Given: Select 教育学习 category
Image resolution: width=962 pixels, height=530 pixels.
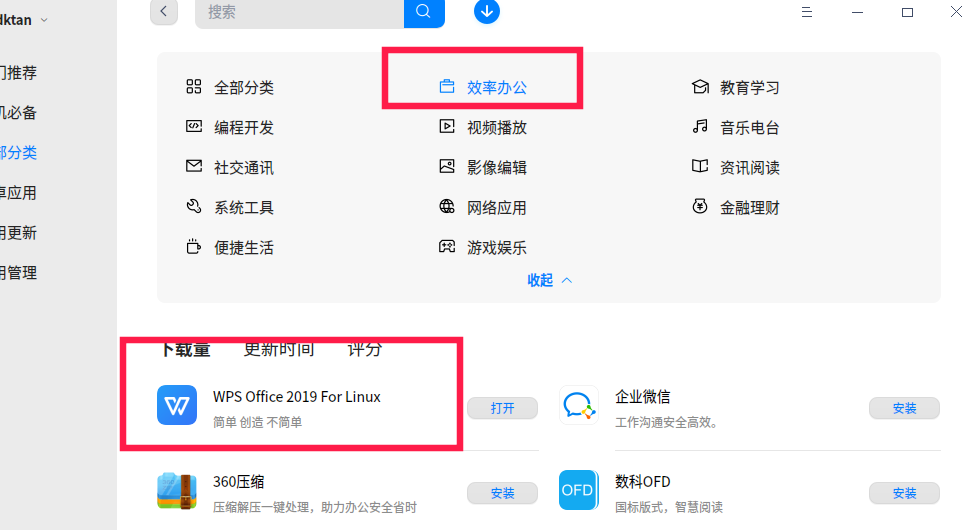Looking at the screenshot, I should pyautogui.click(x=750, y=88).
